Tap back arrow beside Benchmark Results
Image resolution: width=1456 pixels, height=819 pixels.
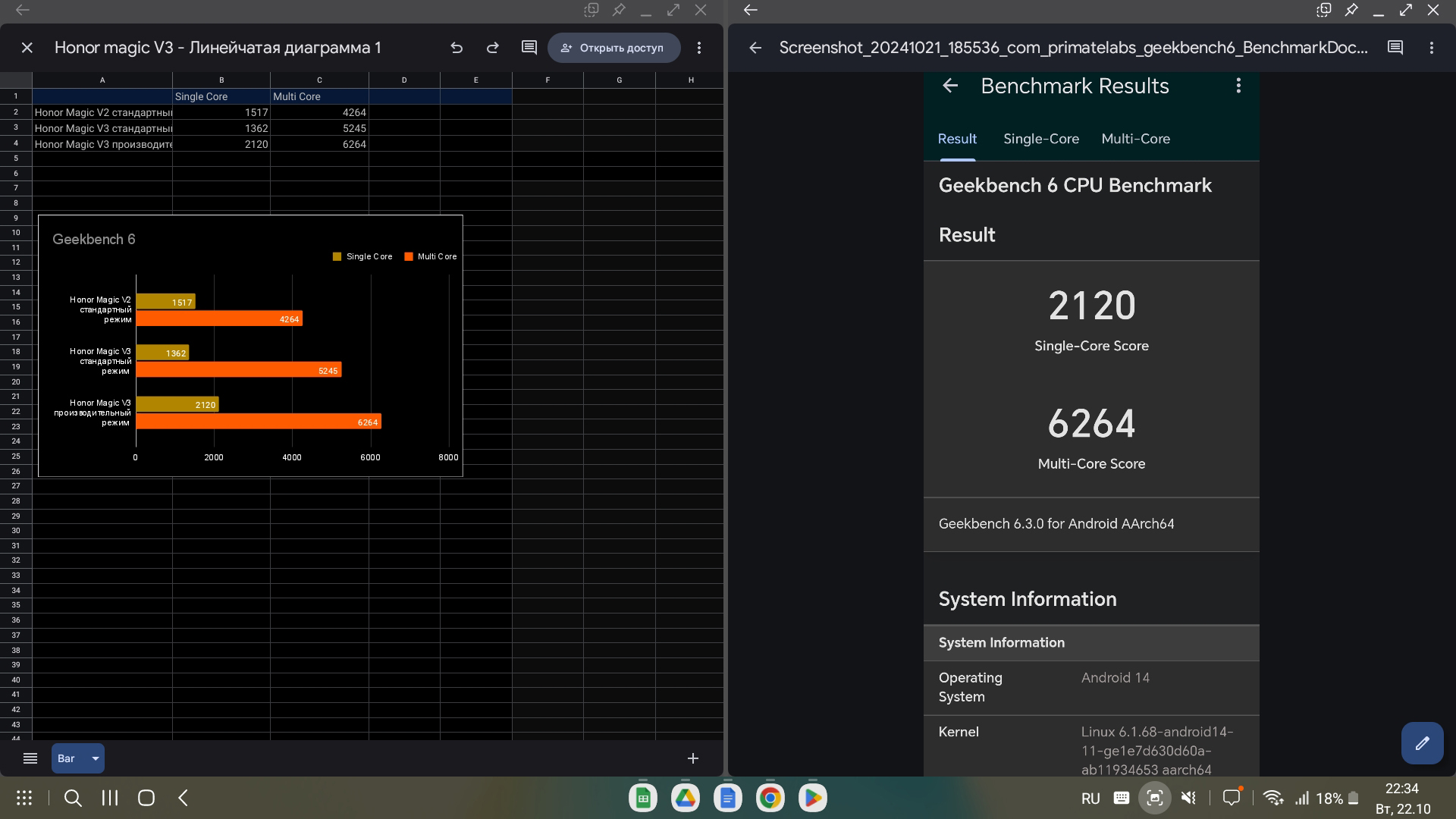(x=950, y=86)
